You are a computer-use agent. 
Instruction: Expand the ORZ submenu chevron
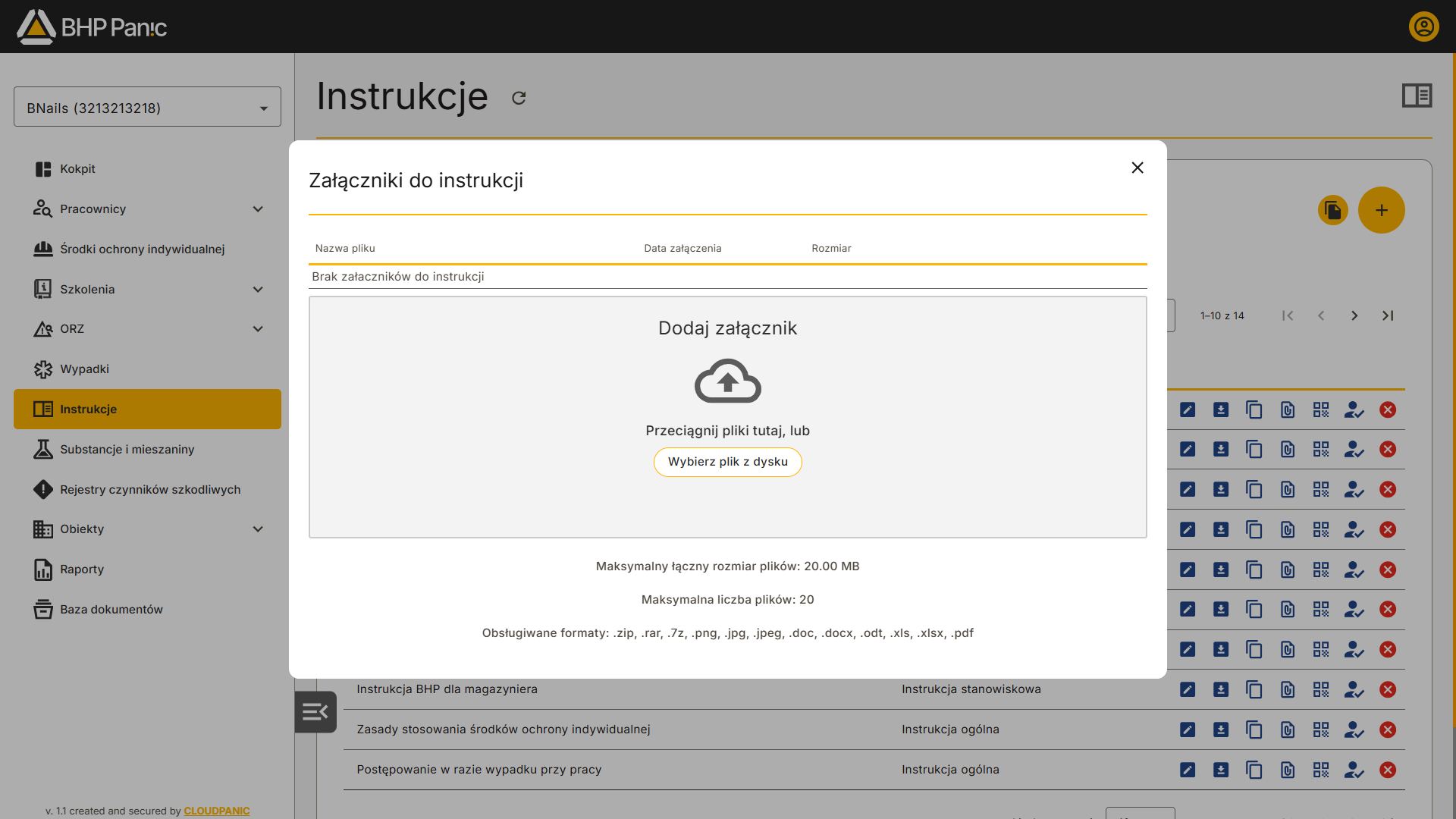(258, 329)
